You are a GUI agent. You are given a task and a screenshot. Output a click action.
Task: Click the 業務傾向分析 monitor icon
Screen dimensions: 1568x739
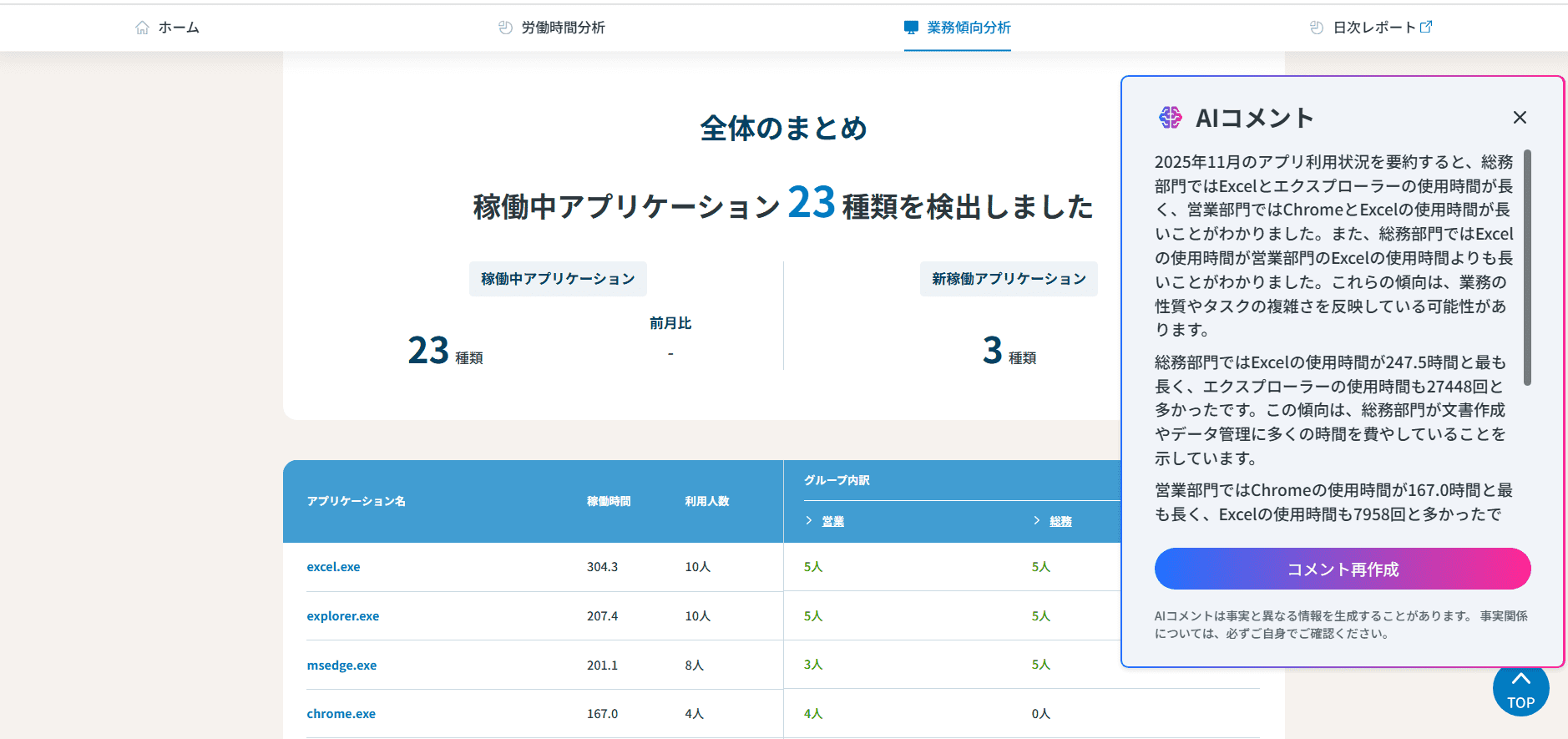[911, 28]
